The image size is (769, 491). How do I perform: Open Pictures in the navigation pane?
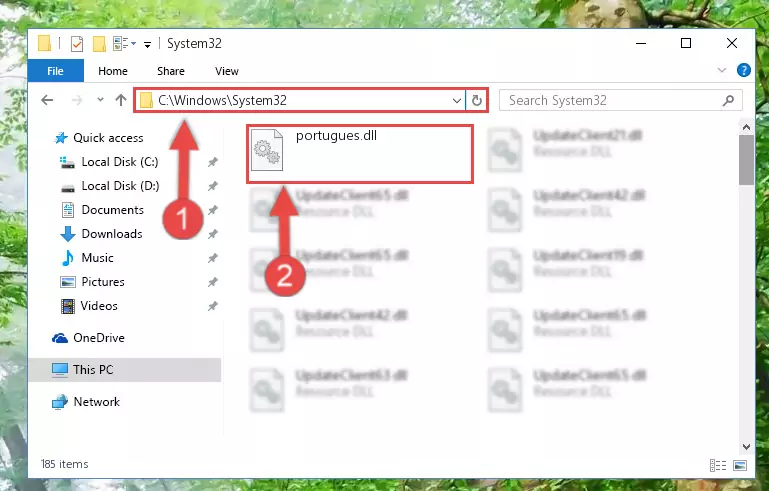click(103, 282)
